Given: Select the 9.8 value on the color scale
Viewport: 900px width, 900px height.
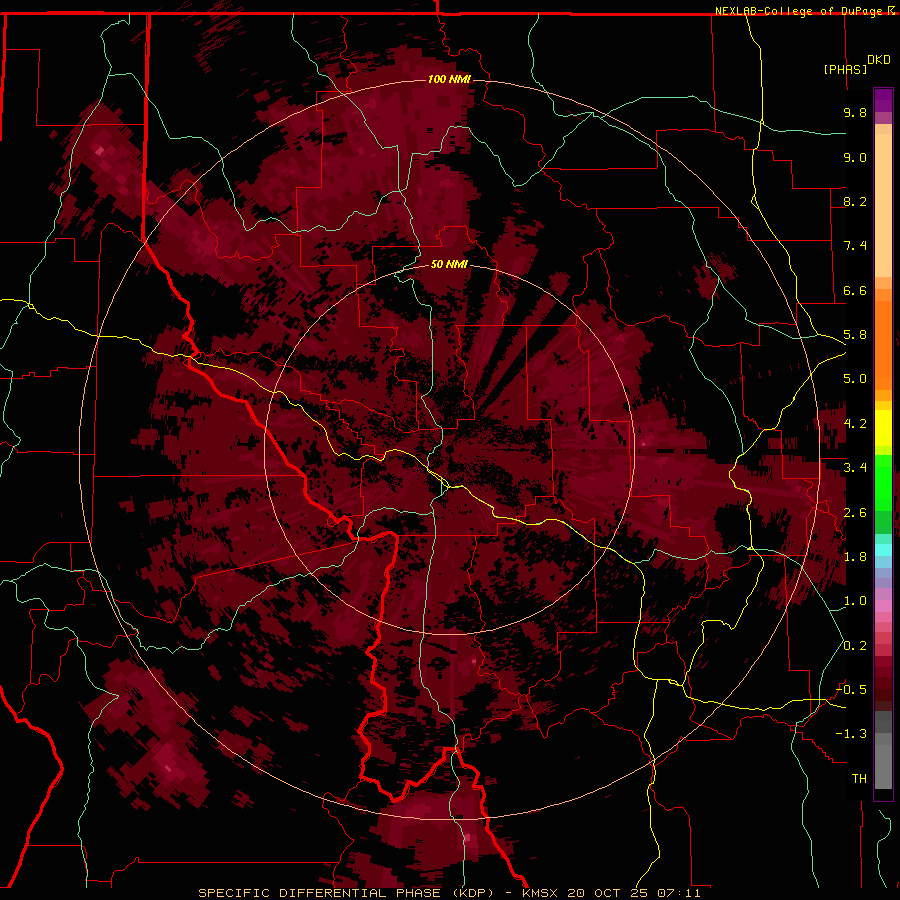Looking at the screenshot, I should (855, 112).
